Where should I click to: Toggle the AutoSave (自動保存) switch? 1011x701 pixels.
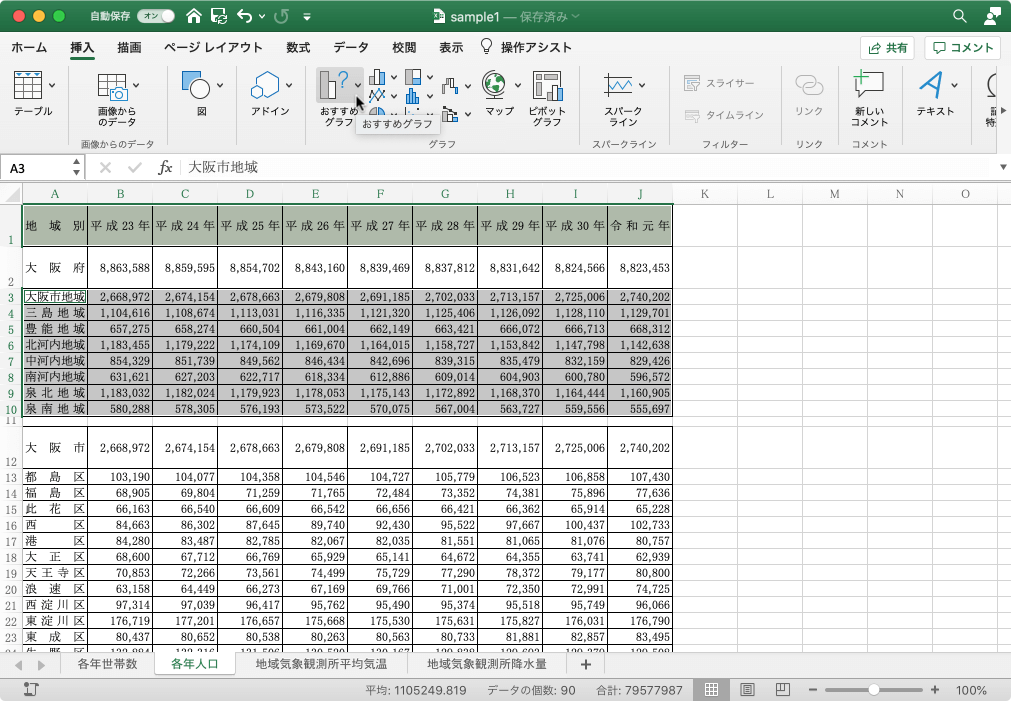155,16
